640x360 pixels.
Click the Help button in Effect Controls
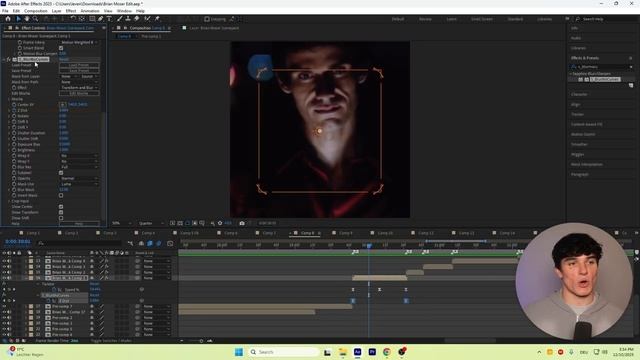[79, 224]
